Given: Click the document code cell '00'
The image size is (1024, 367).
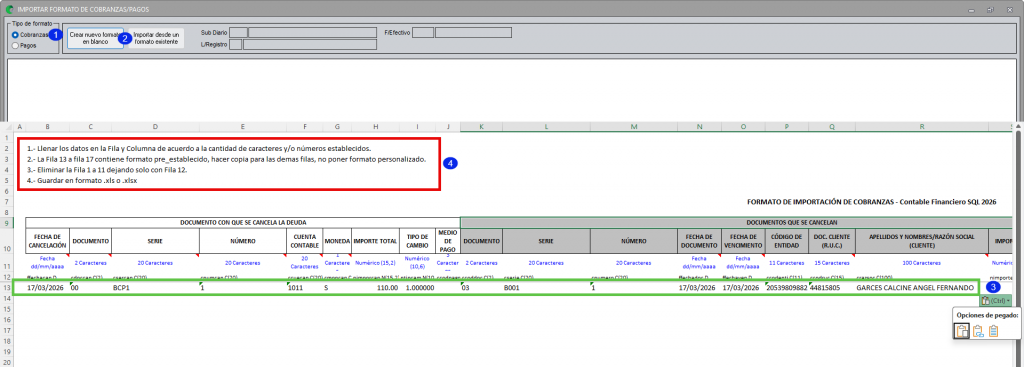Looking at the screenshot, I should [x=91, y=287].
